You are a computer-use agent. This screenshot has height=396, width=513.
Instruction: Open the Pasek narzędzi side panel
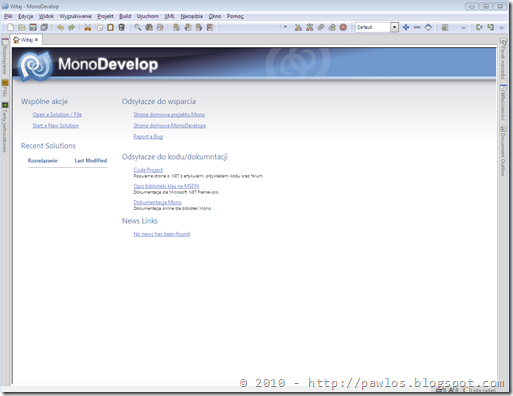click(503, 59)
